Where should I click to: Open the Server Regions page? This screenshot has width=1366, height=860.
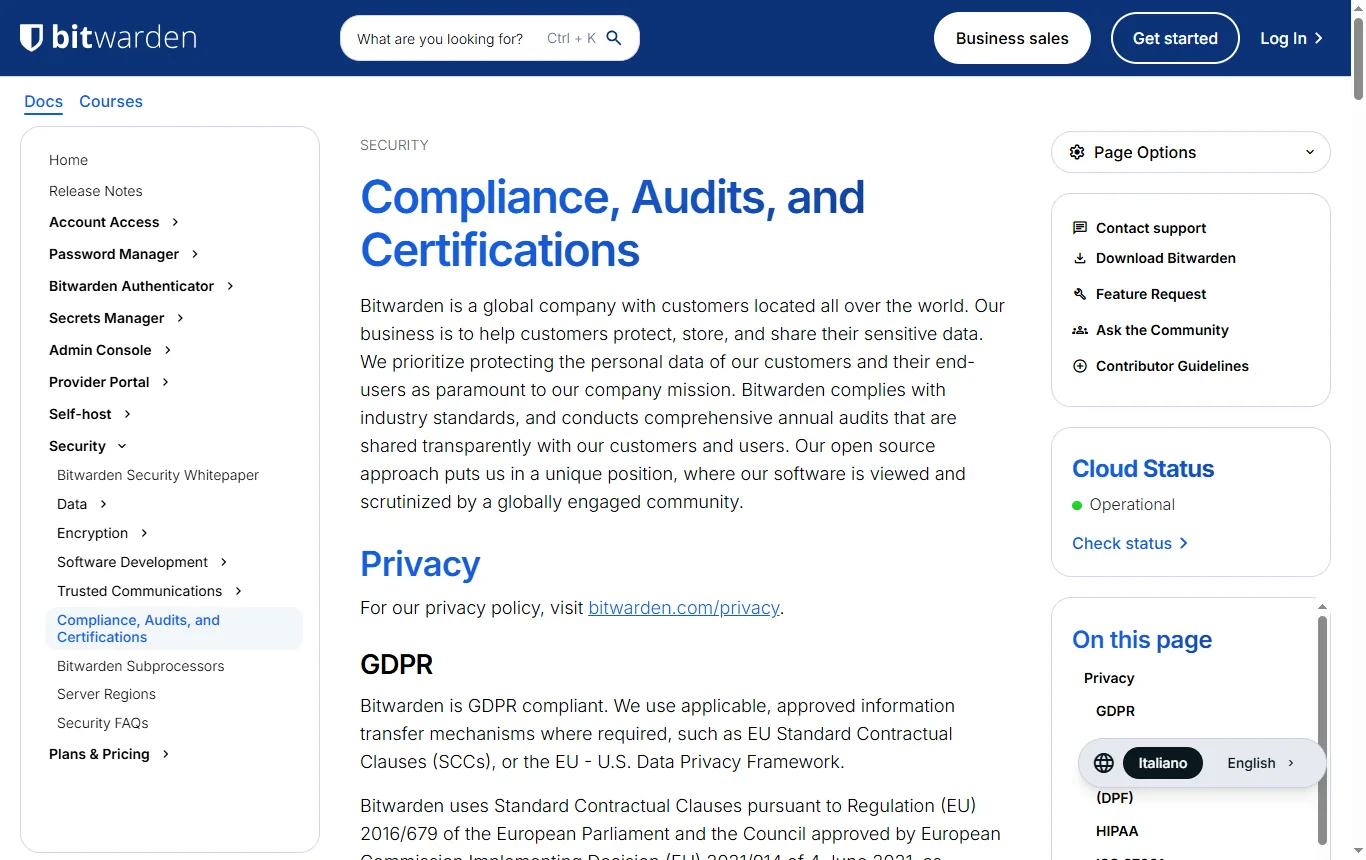(106, 694)
